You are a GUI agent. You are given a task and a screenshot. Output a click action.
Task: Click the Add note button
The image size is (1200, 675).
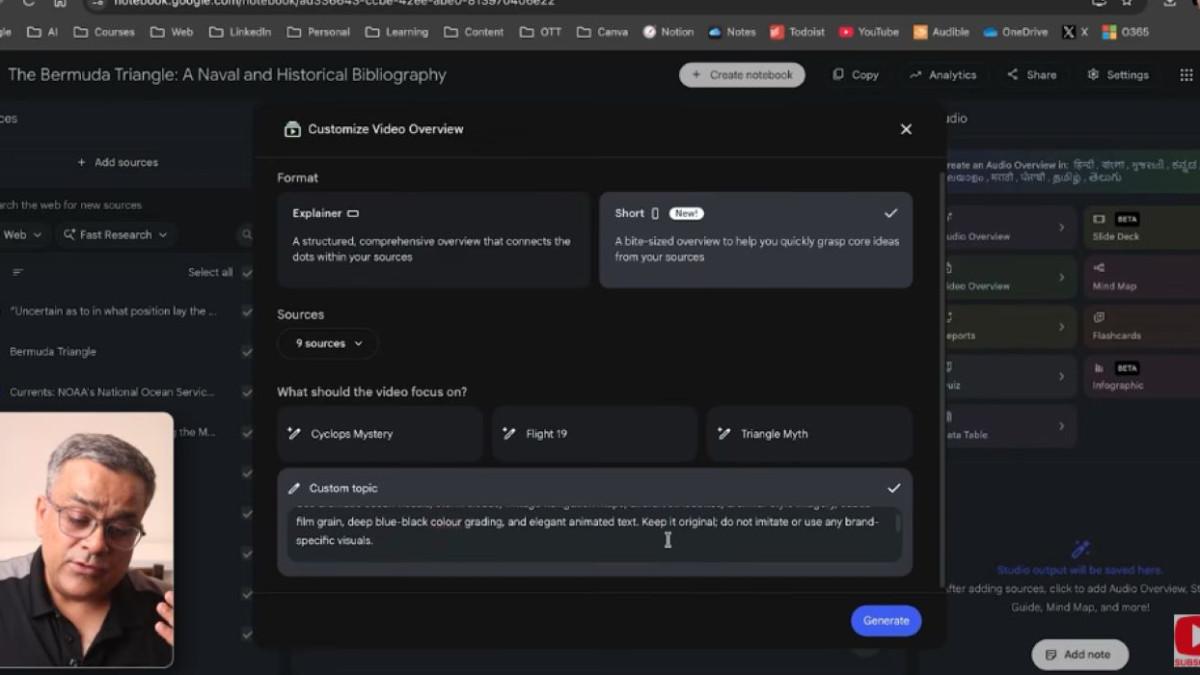[1079, 655]
